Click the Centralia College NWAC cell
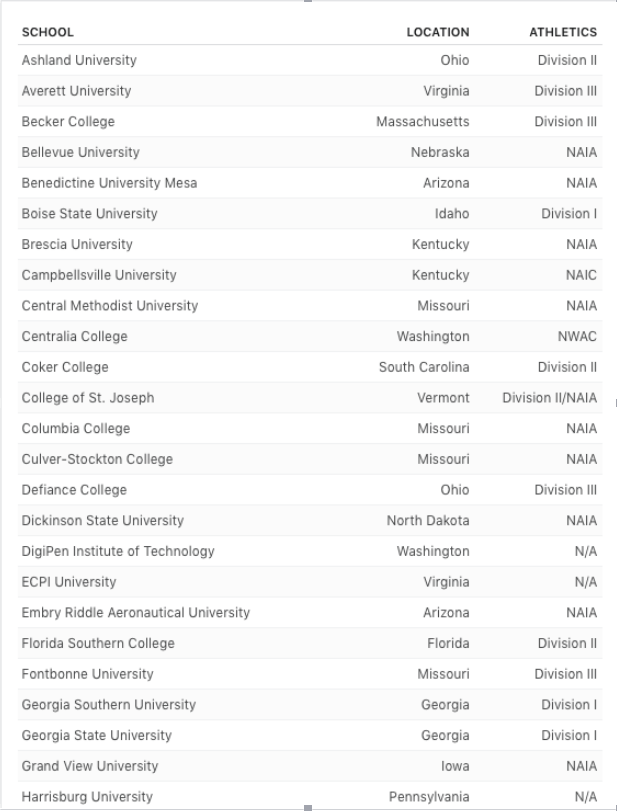The image size is (617, 811). pyautogui.click(x=577, y=336)
